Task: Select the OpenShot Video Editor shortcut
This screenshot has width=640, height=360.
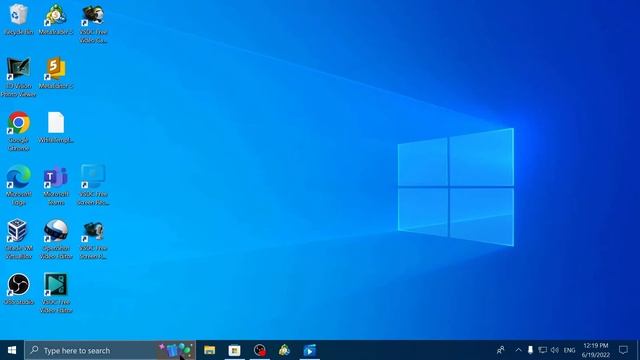Action: [x=56, y=239]
